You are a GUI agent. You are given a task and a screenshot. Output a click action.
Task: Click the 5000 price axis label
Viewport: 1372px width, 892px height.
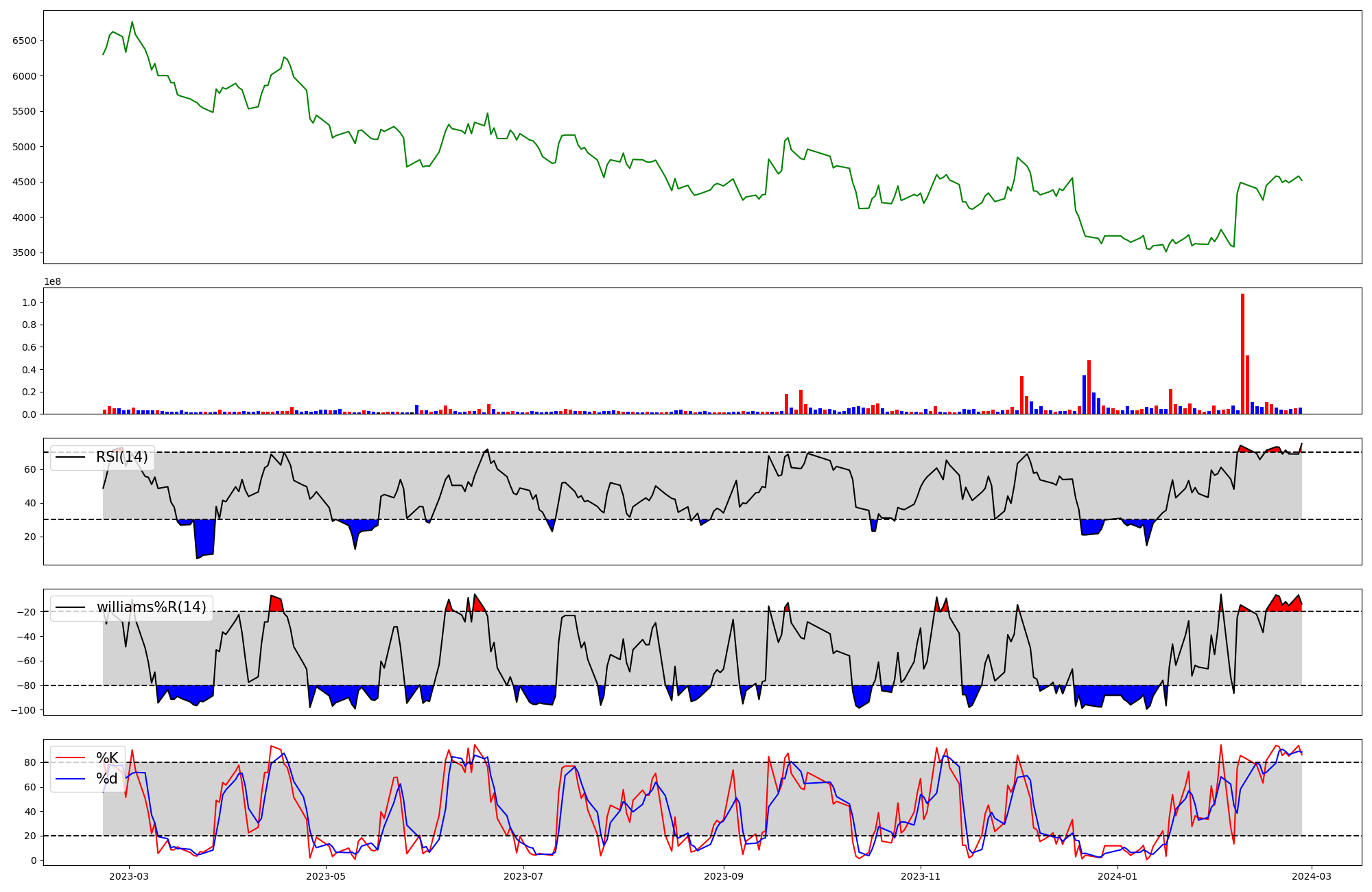click(24, 147)
